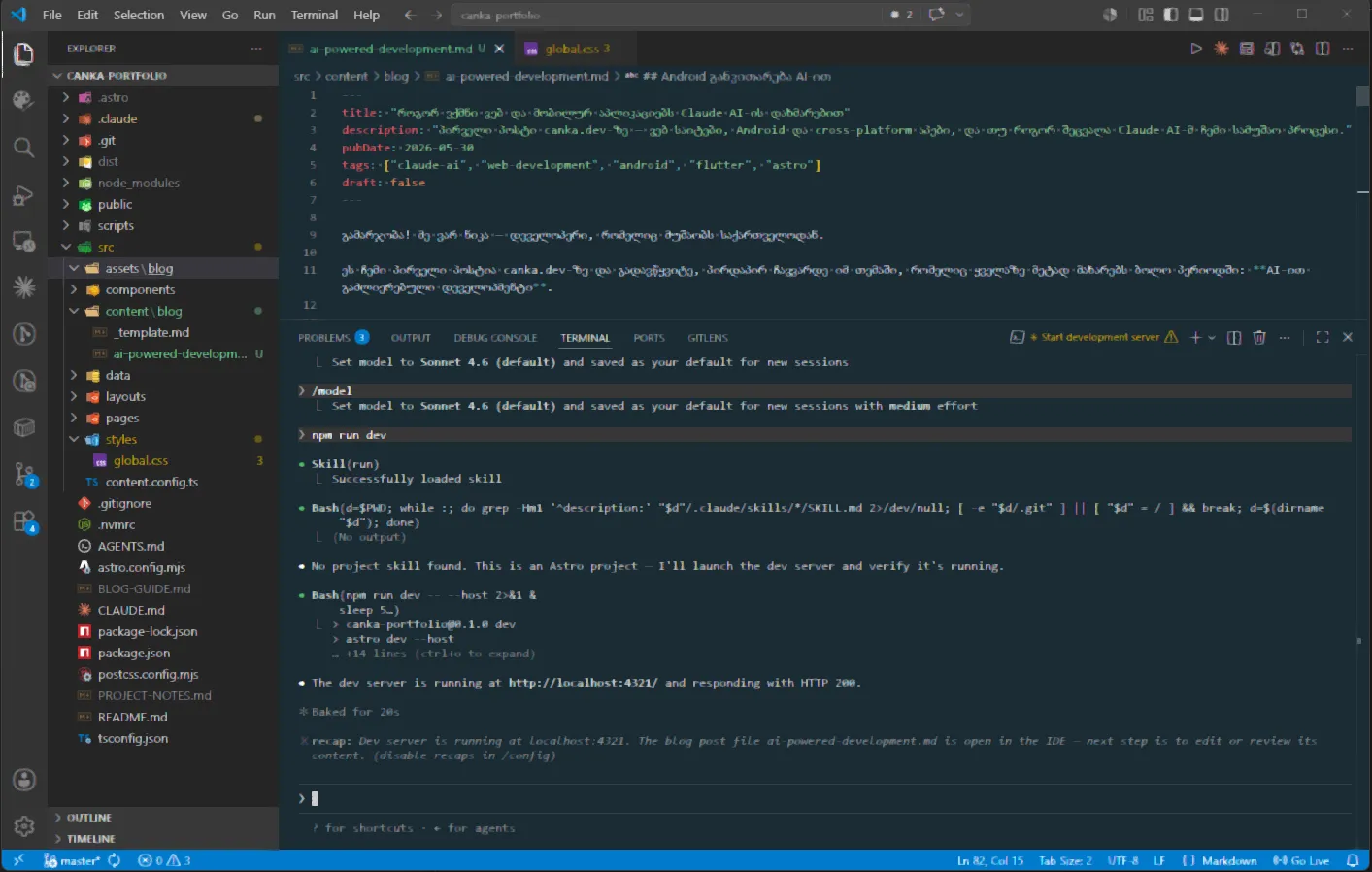Split the terminal pane
This screenshot has width=1372, height=872.
[x=1234, y=337]
